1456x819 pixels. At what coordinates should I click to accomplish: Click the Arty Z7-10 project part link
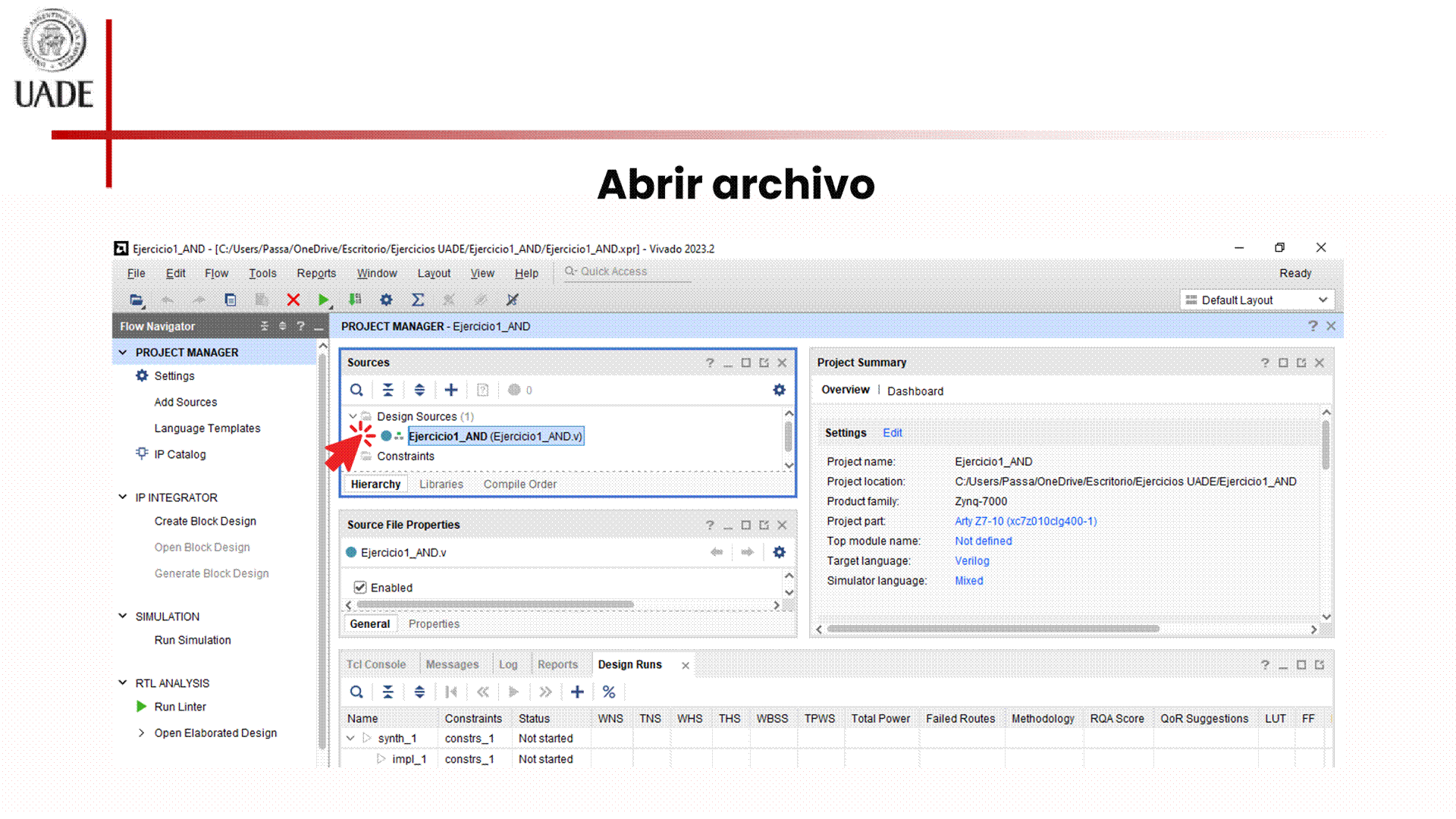1025,522
